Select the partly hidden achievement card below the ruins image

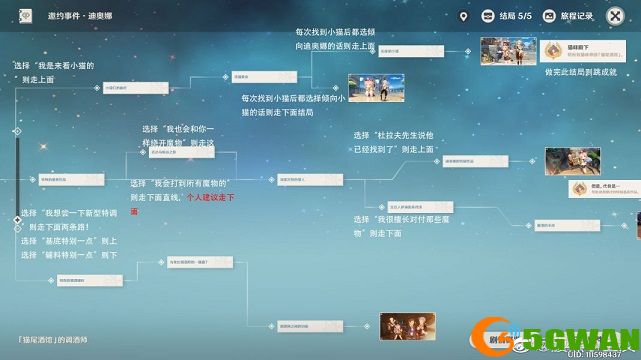click(x=605, y=189)
